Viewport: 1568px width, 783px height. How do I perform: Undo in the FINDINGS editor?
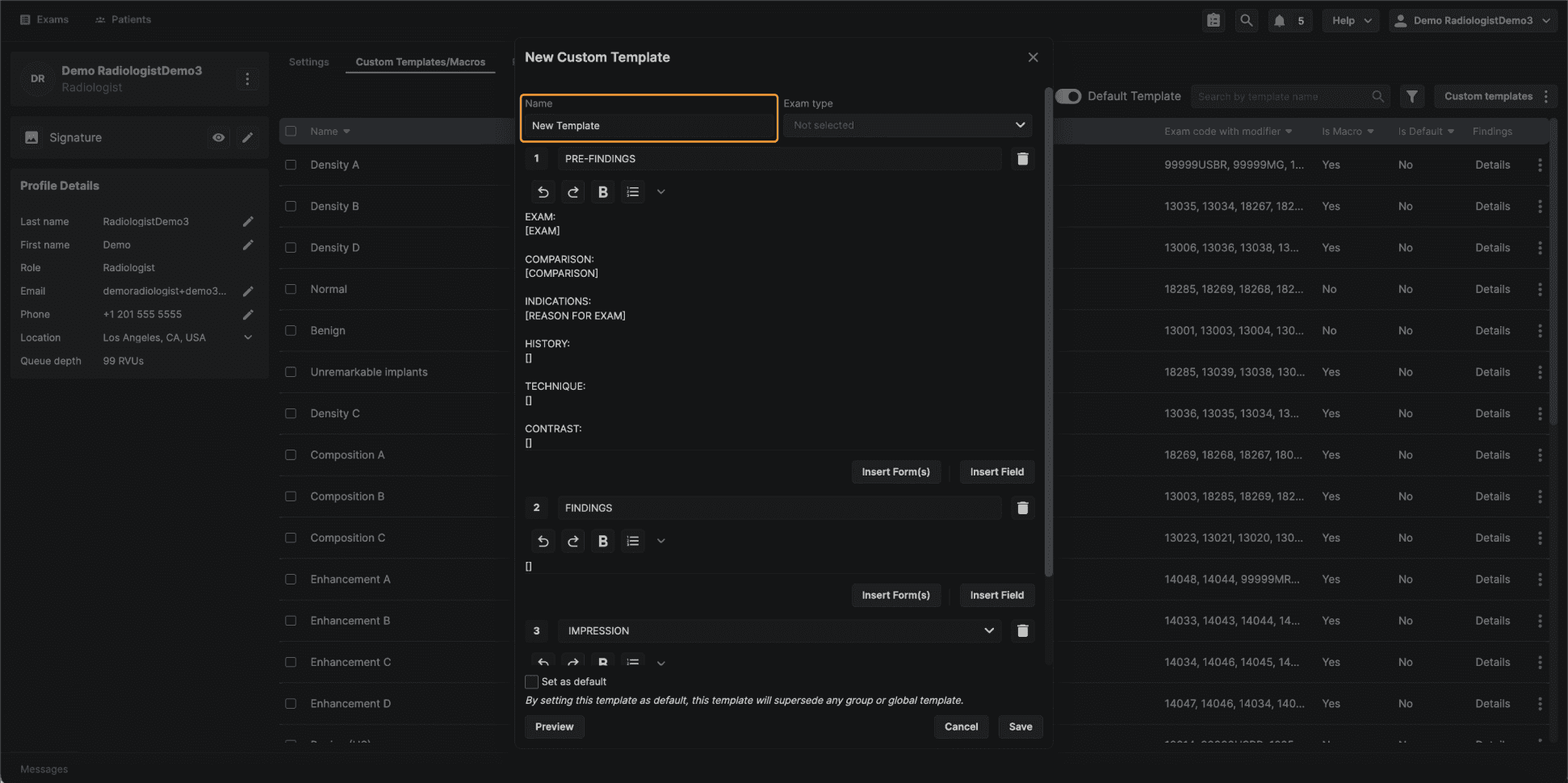[543, 541]
